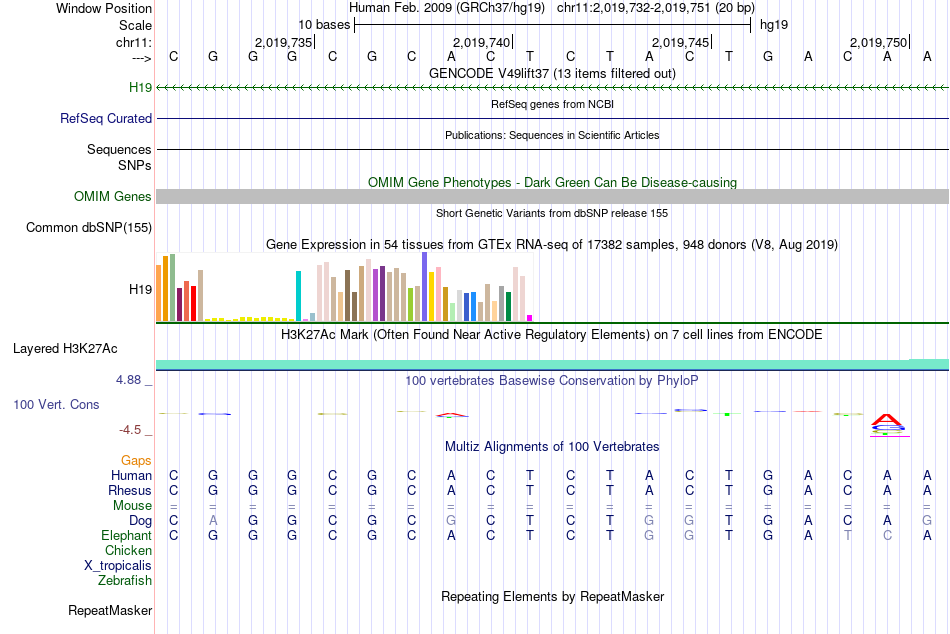Screen dimensions: 950x634
Task: Click the turquoise Layered H3K27Ac signal band
Action: [x=553, y=364]
